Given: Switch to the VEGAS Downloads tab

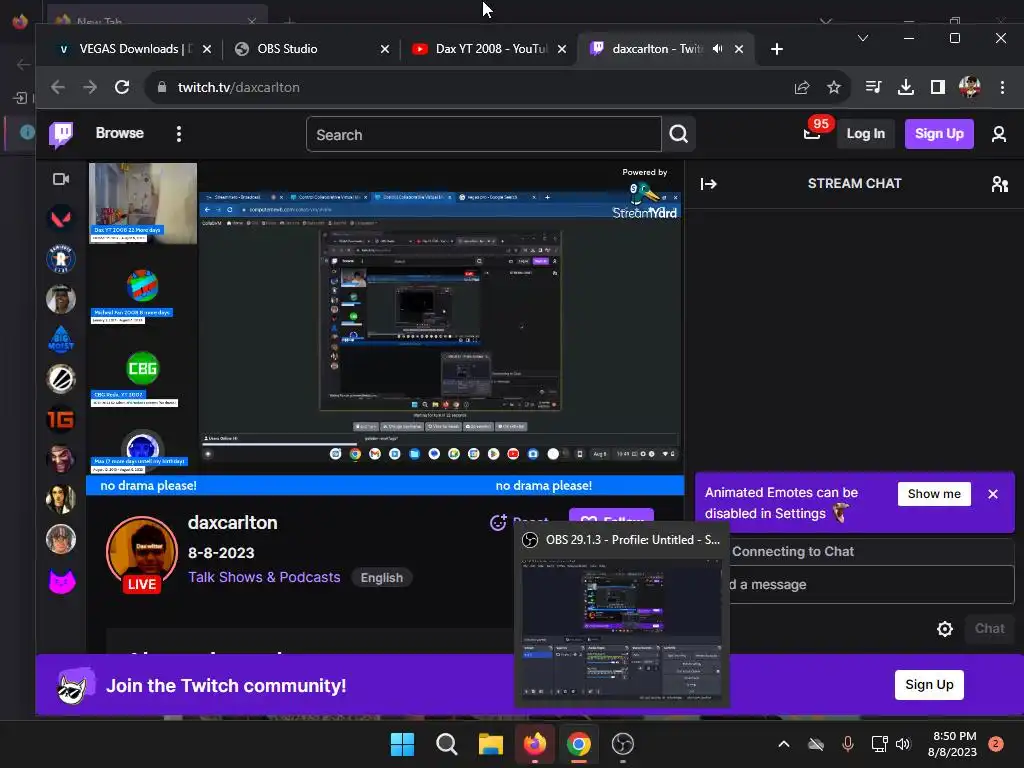Looking at the screenshot, I should (x=134, y=49).
